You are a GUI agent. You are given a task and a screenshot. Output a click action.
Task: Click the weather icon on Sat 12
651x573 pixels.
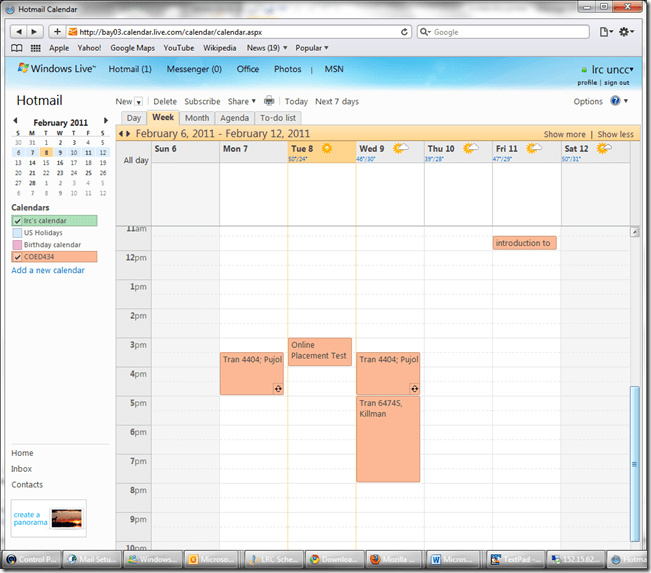pyautogui.click(x=604, y=148)
